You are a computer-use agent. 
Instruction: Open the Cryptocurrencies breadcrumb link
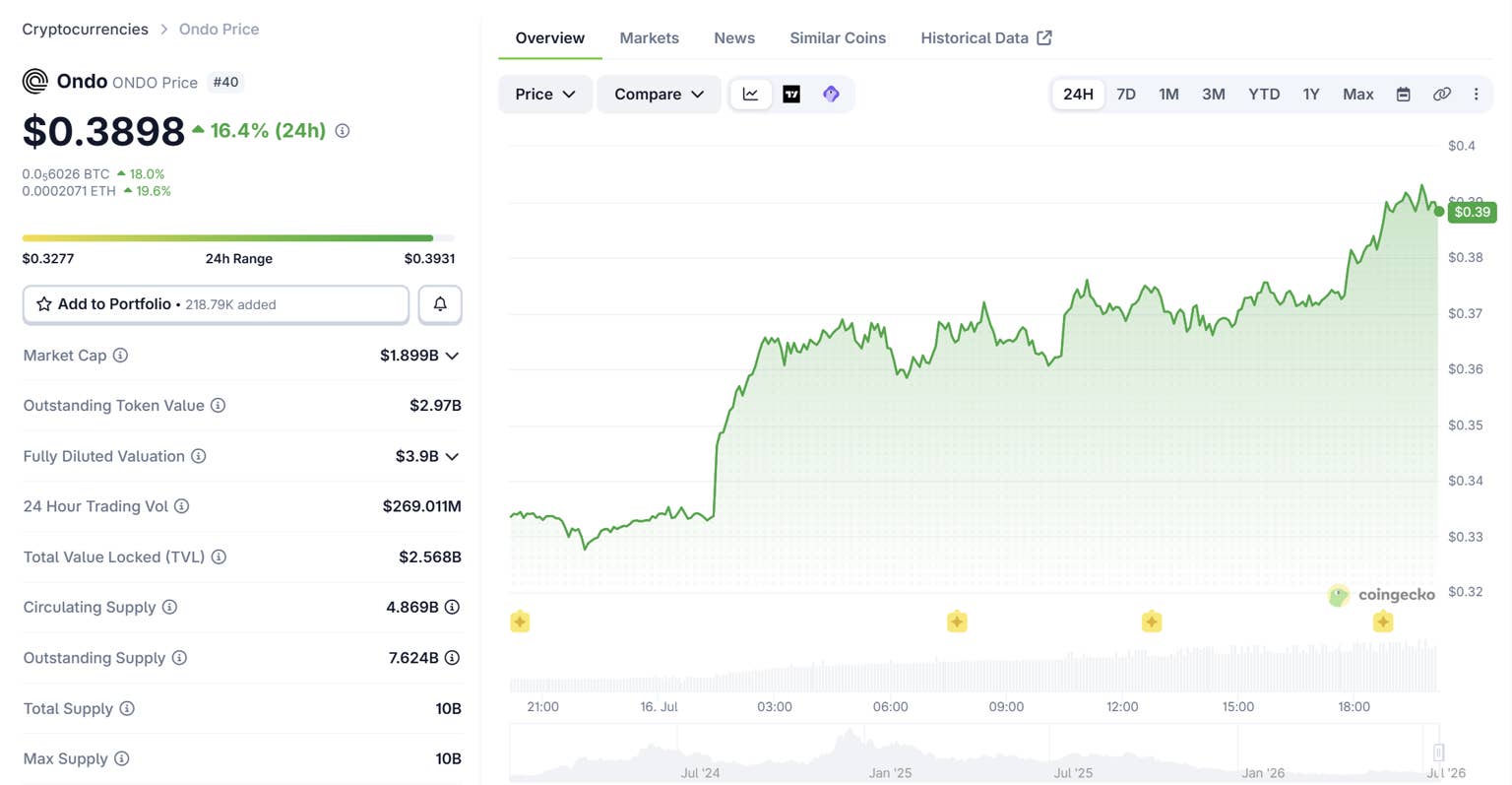click(x=85, y=29)
